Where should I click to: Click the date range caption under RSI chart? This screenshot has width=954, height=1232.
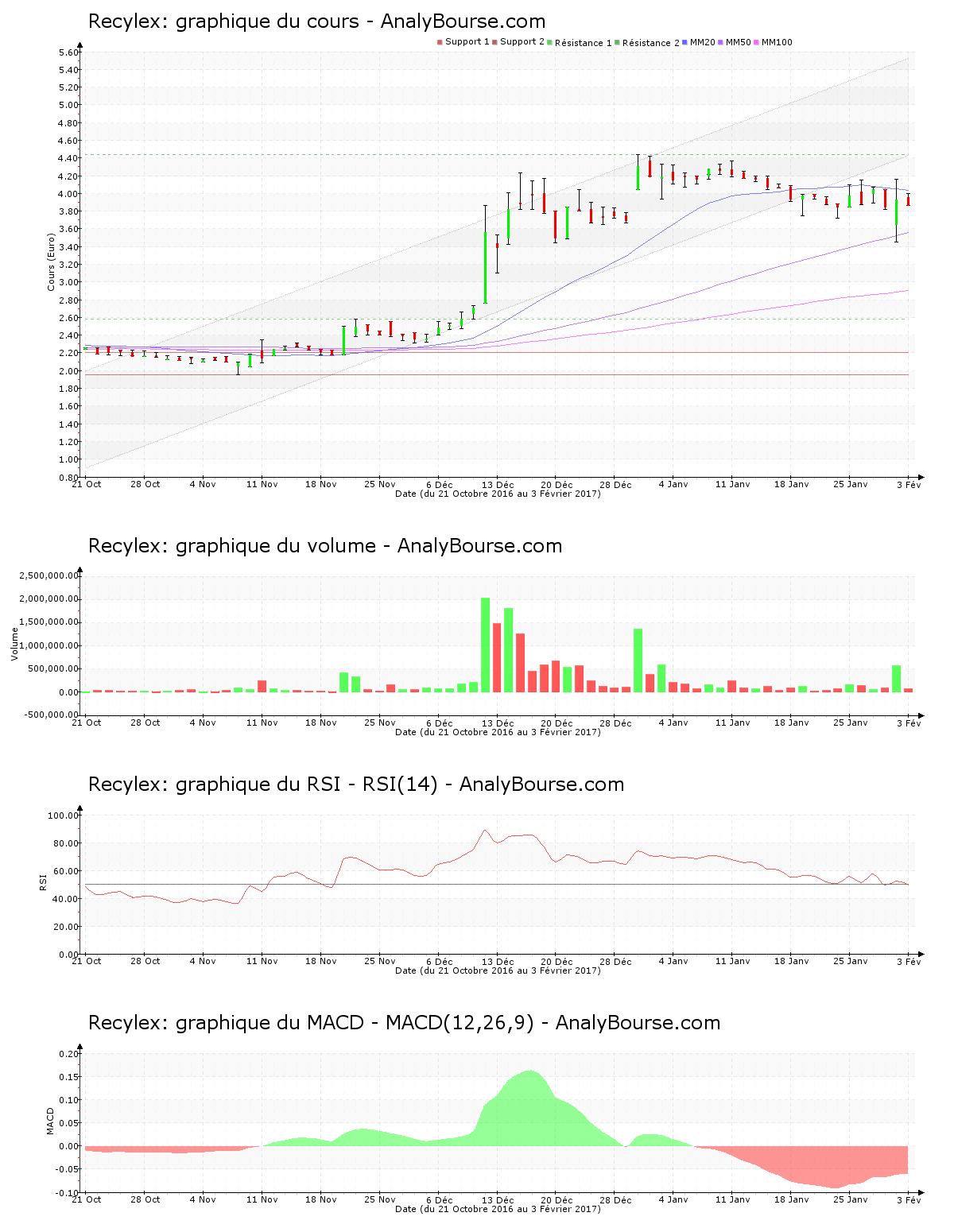pyautogui.click(x=498, y=970)
